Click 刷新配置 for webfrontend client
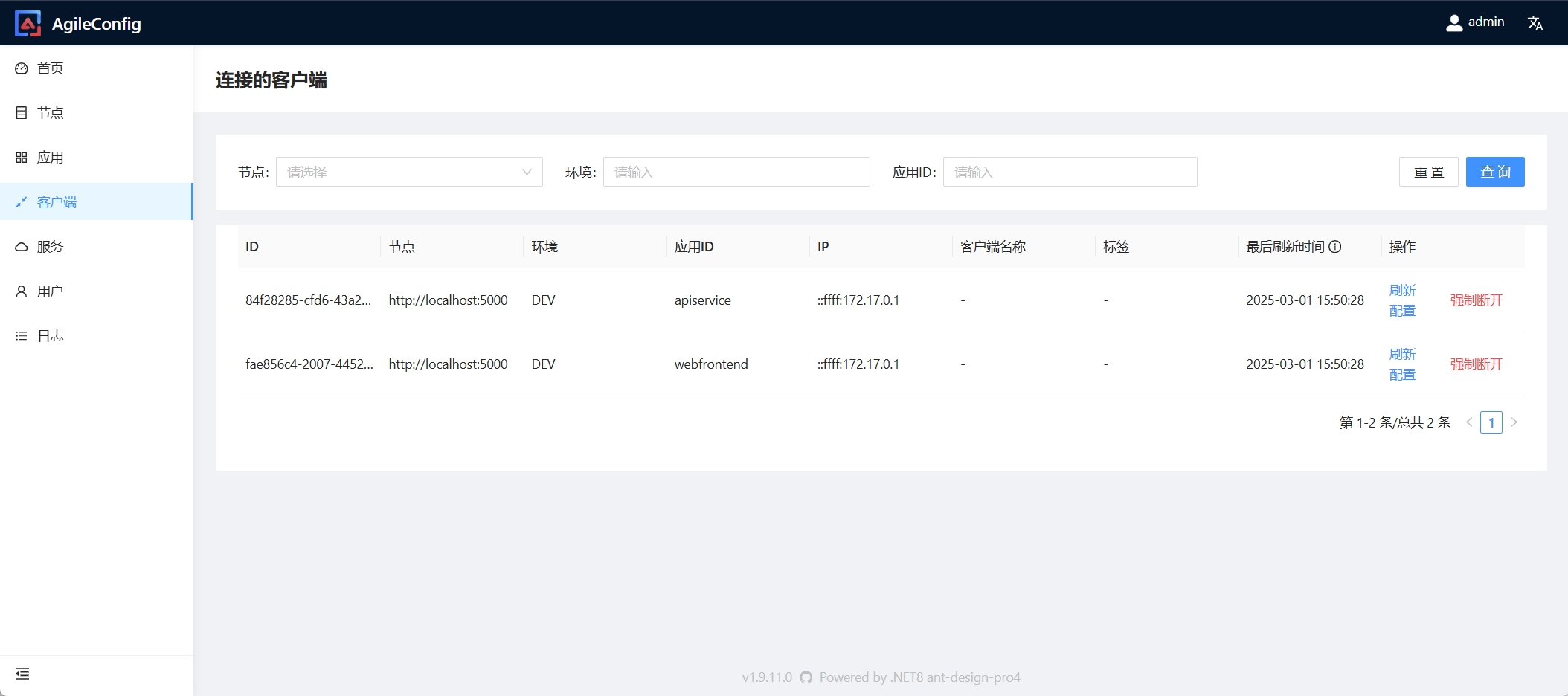Screen dimensions: 1568x696 click(x=1402, y=364)
